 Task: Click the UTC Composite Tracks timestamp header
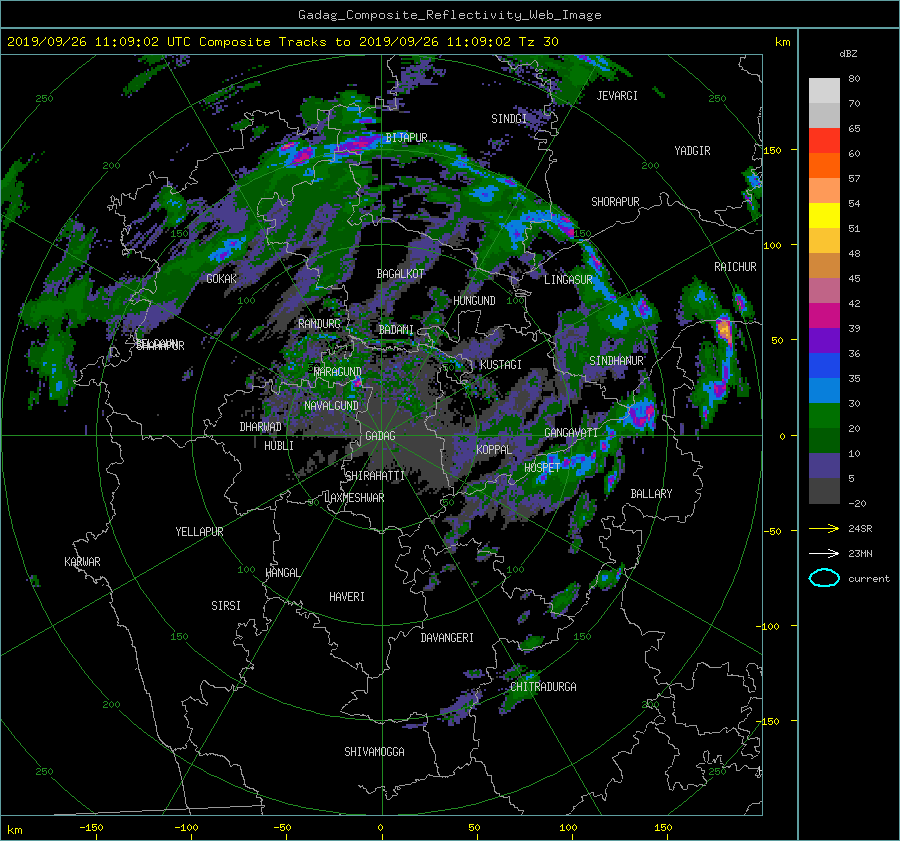282,41
